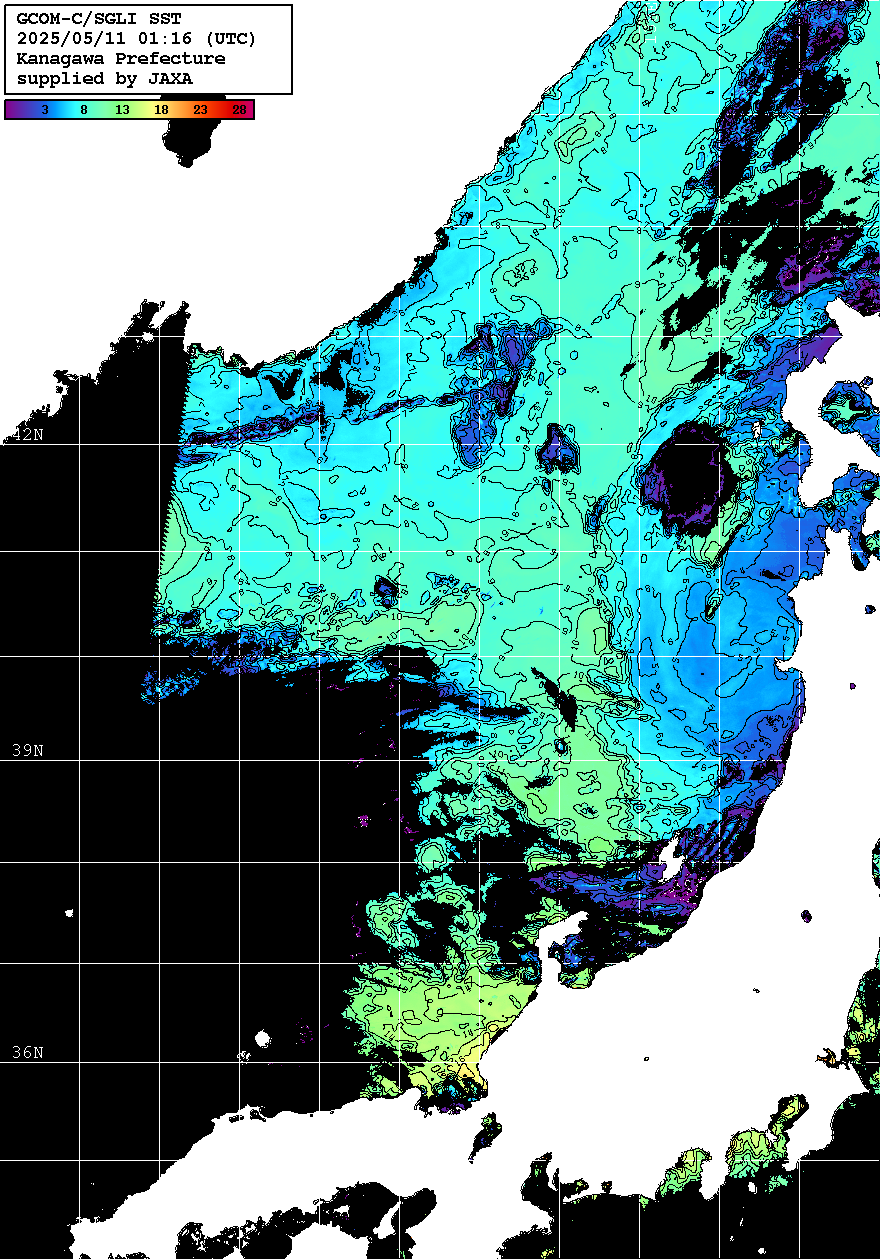880x1259 pixels.
Task: Click the "36N" latitude label
Action: pyautogui.click(x=29, y=1053)
